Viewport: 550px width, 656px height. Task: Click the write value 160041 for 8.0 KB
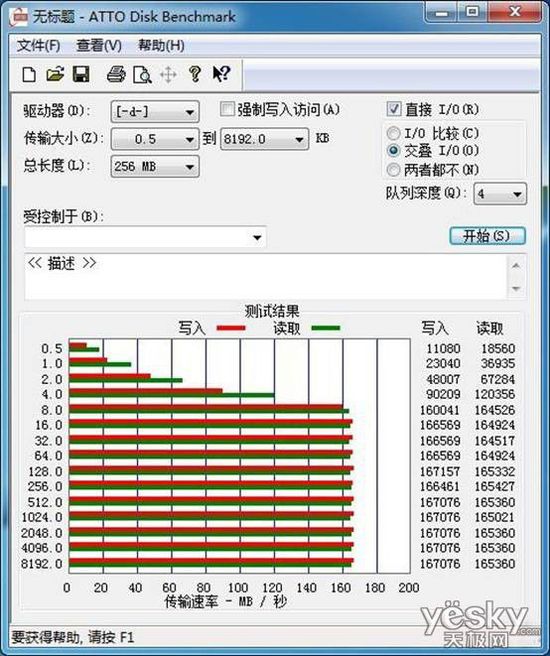(440, 410)
